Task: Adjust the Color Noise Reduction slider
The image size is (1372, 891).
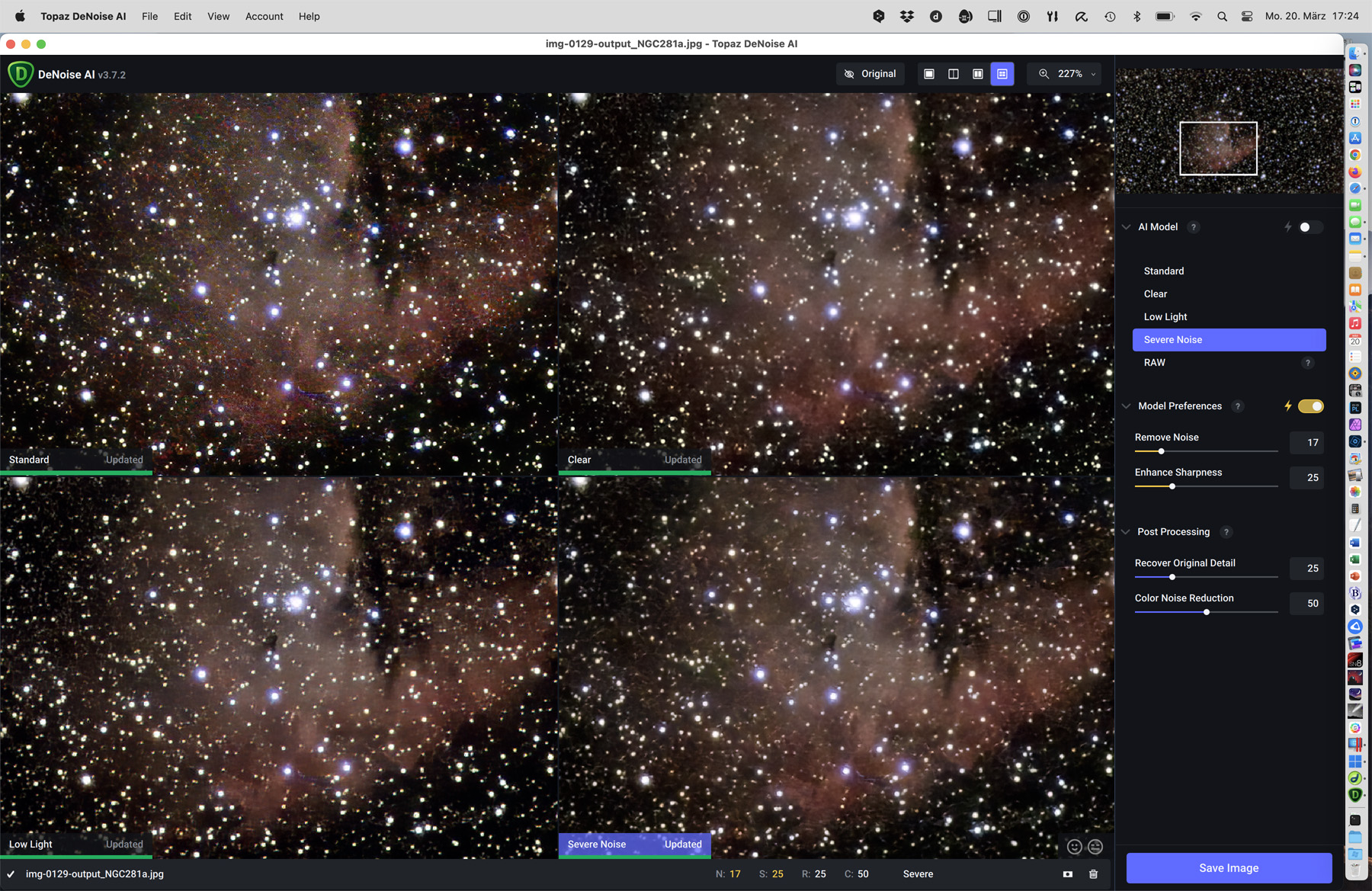Action: (x=1206, y=612)
